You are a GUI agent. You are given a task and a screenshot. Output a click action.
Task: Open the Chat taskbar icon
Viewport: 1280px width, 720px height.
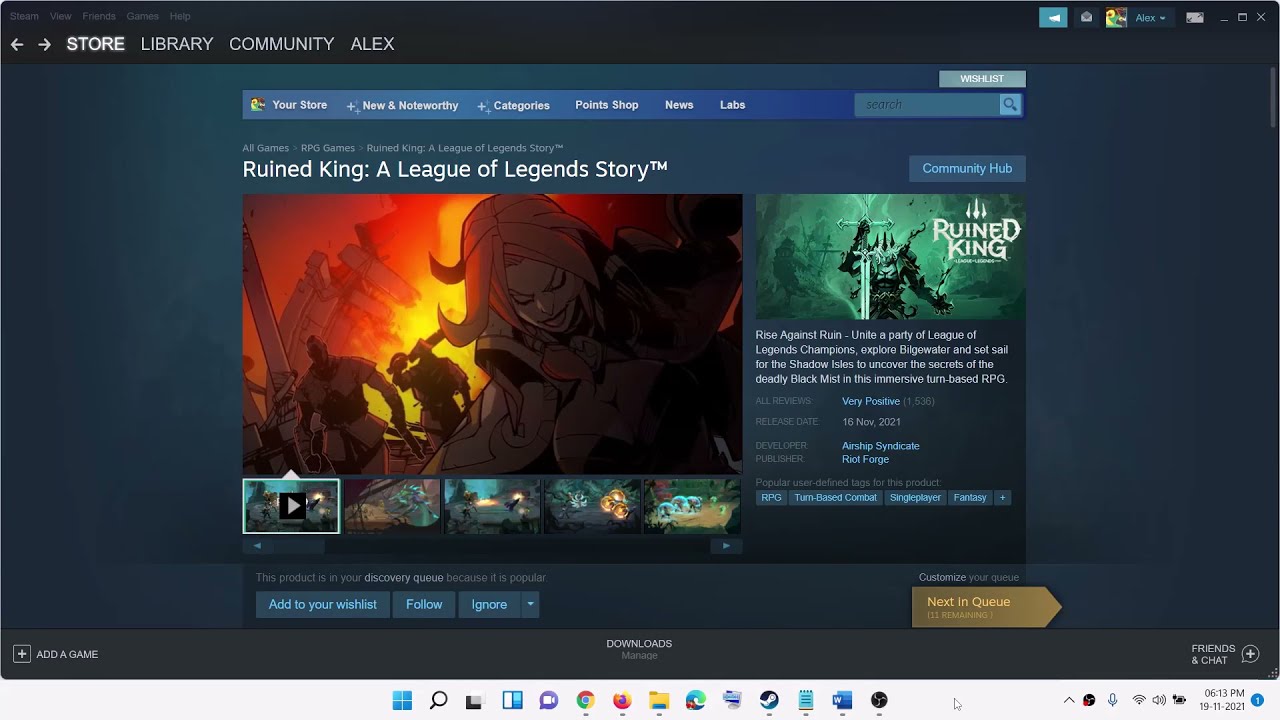(x=548, y=700)
